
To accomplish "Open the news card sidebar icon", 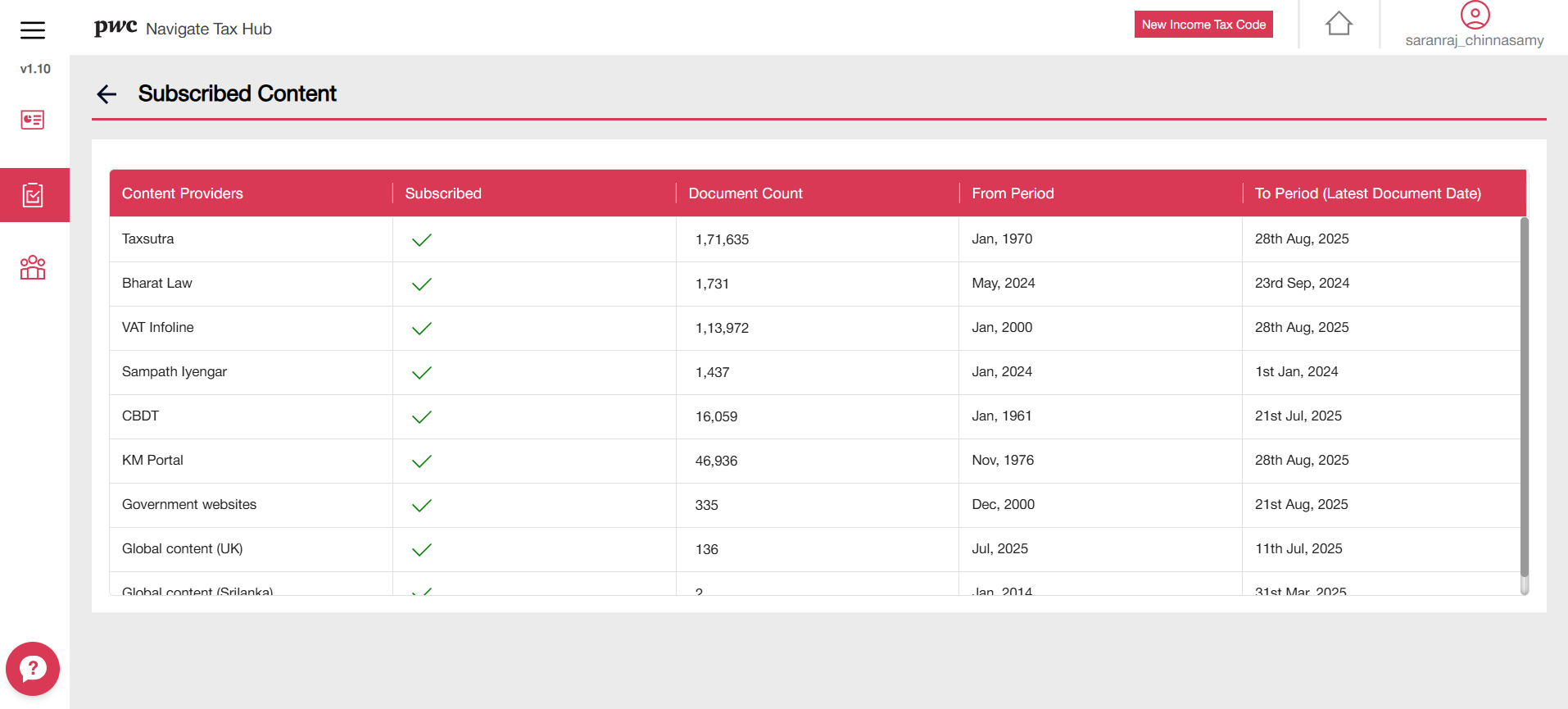I will pyautogui.click(x=33, y=120).
